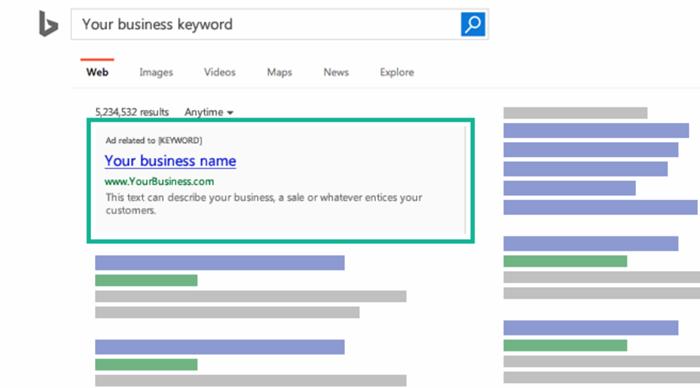Screen dimensions: 700x388
Task: Select the Explore tab
Action: click(397, 72)
